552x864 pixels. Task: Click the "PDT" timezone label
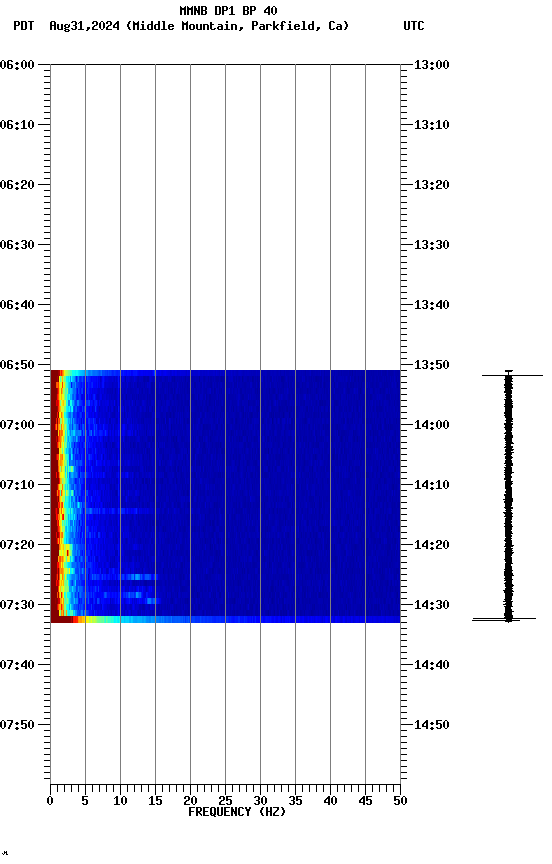coord(24,26)
